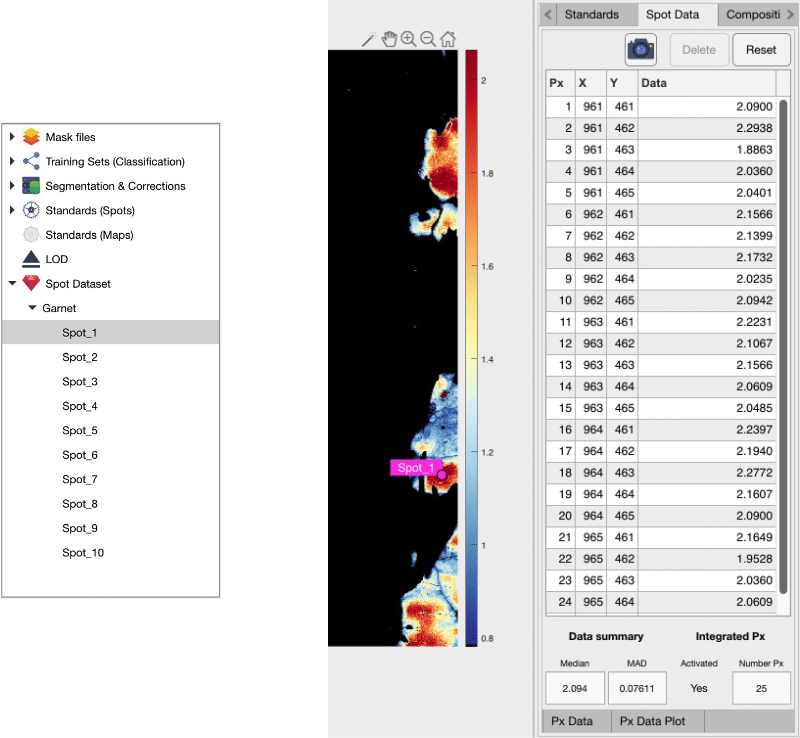Click the camera snapshot icon
The height and width of the screenshot is (738, 800).
pyautogui.click(x=640, y=49)
